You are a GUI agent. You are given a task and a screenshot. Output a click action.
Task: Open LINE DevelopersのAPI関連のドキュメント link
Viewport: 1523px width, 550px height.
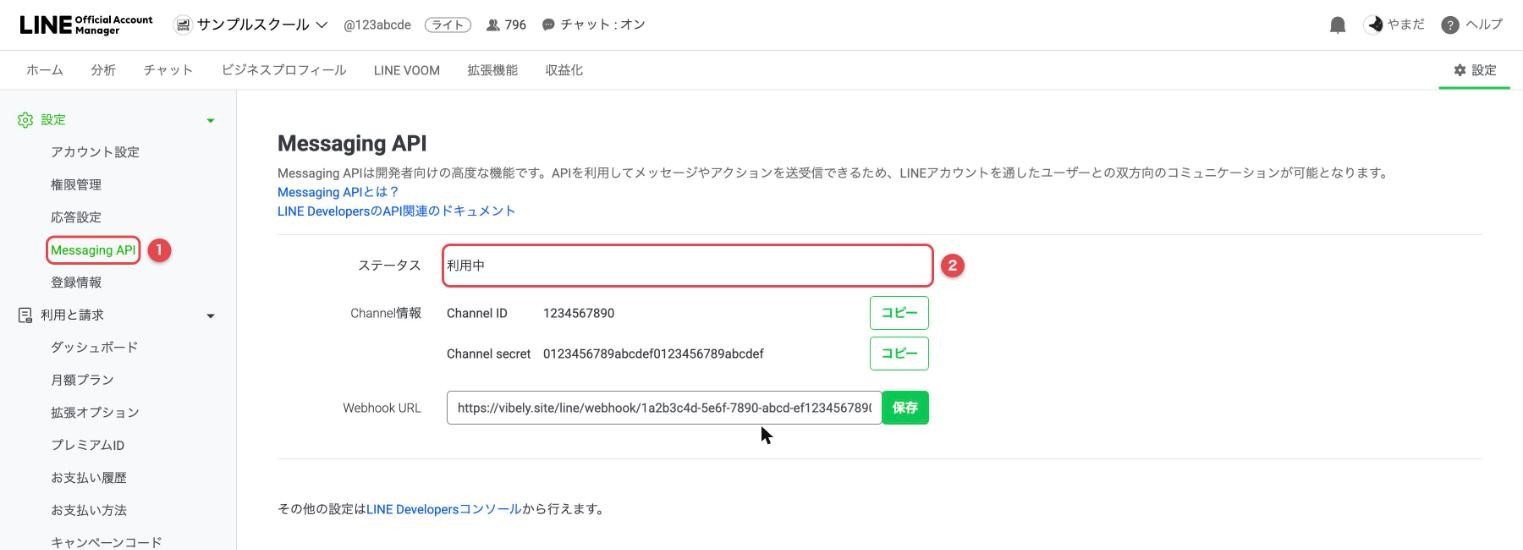click(396, 211)
